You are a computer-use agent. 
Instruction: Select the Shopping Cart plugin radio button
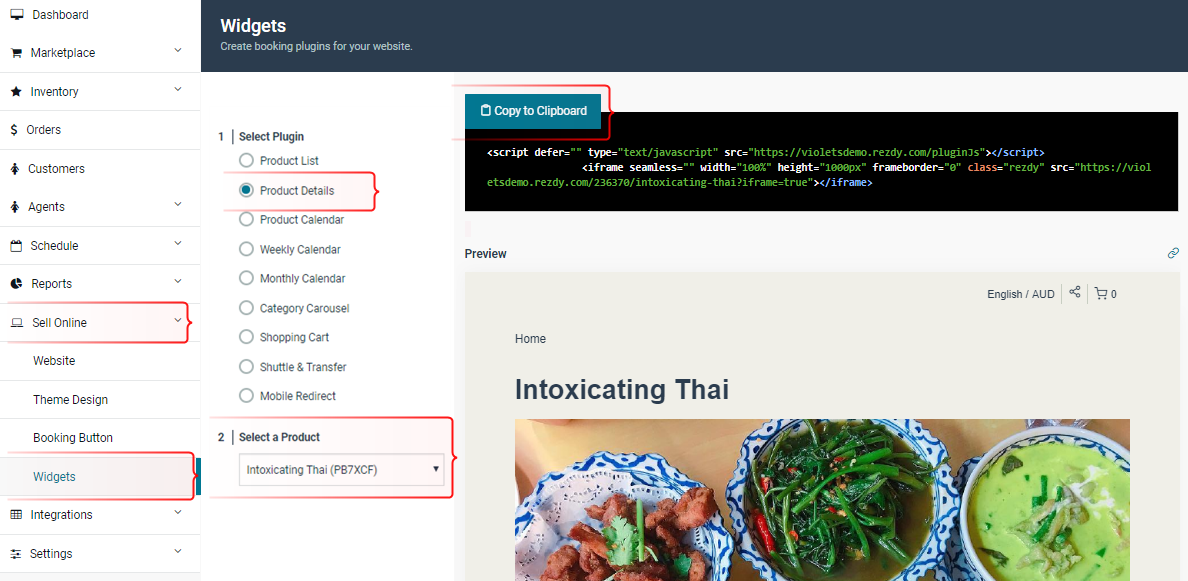(246, 337)
